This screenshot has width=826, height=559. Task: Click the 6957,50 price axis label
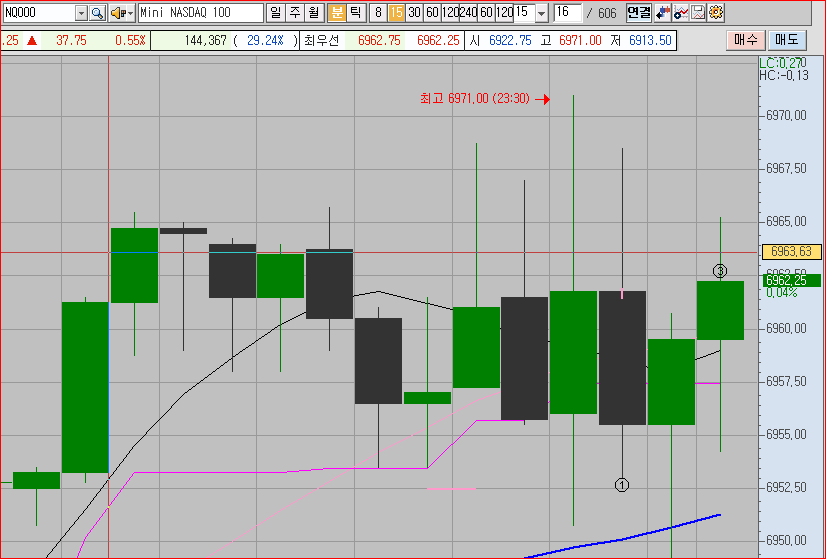point(786,381)
